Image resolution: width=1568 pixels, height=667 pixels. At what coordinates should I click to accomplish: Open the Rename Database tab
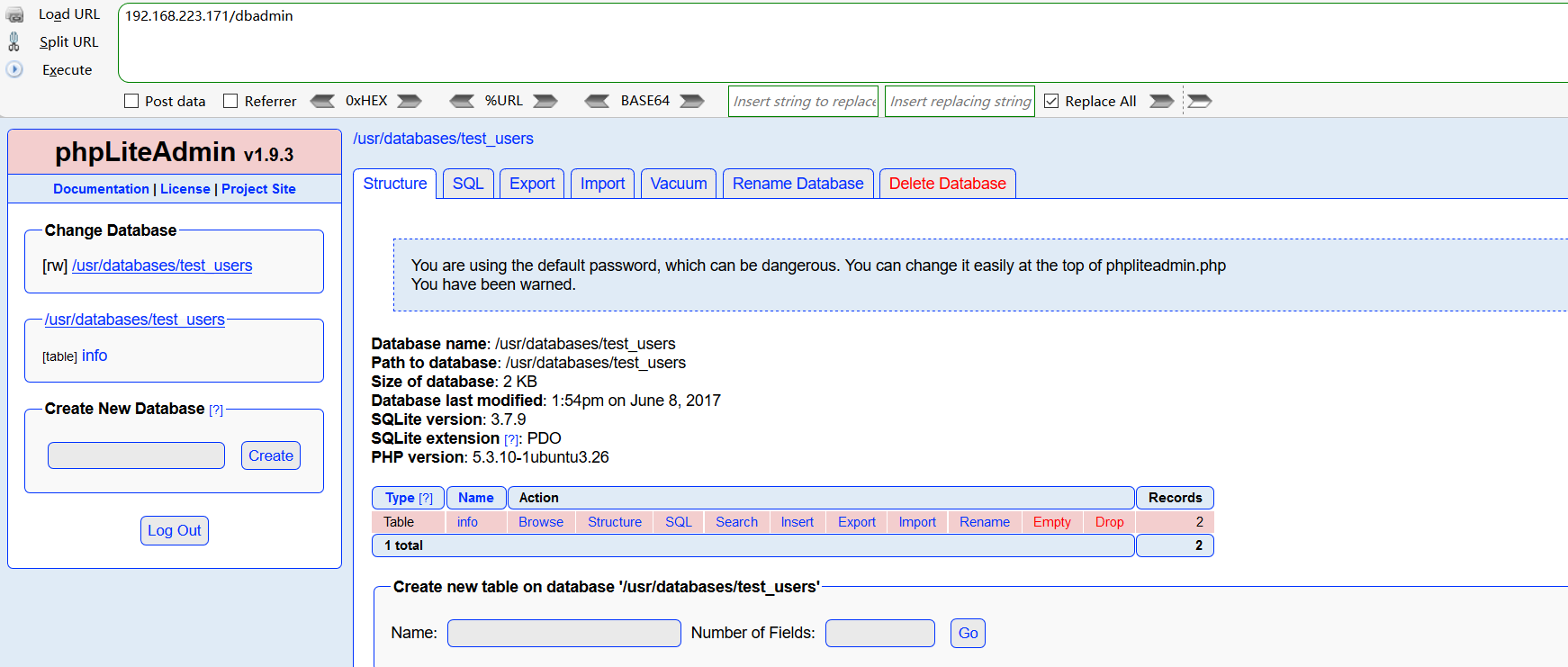click(798, 184)
